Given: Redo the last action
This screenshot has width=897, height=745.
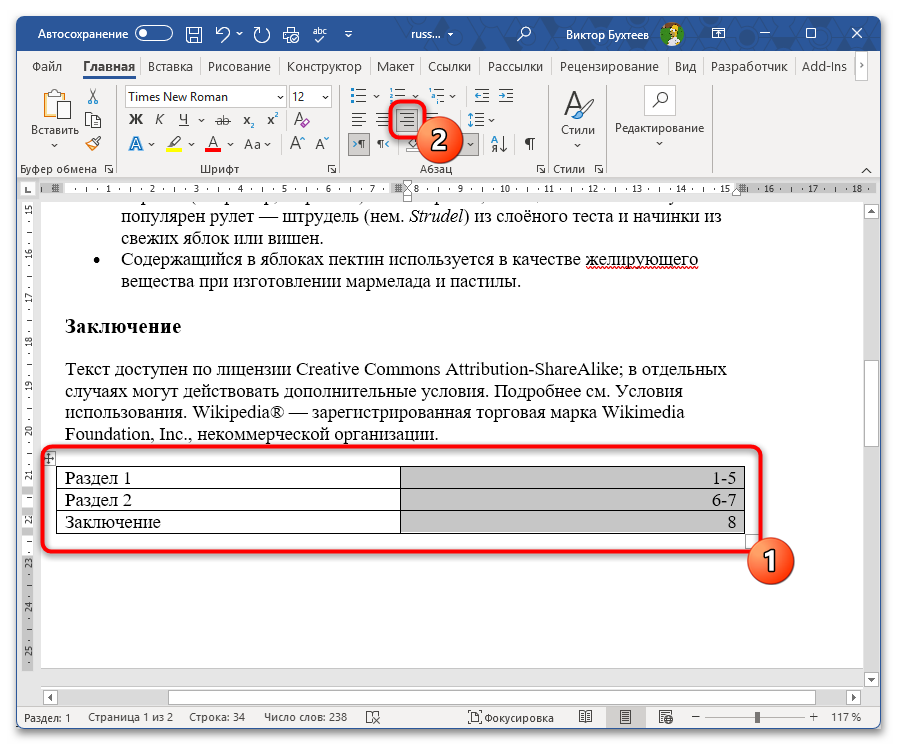Looking at the screenshot, I should point(261,34).
